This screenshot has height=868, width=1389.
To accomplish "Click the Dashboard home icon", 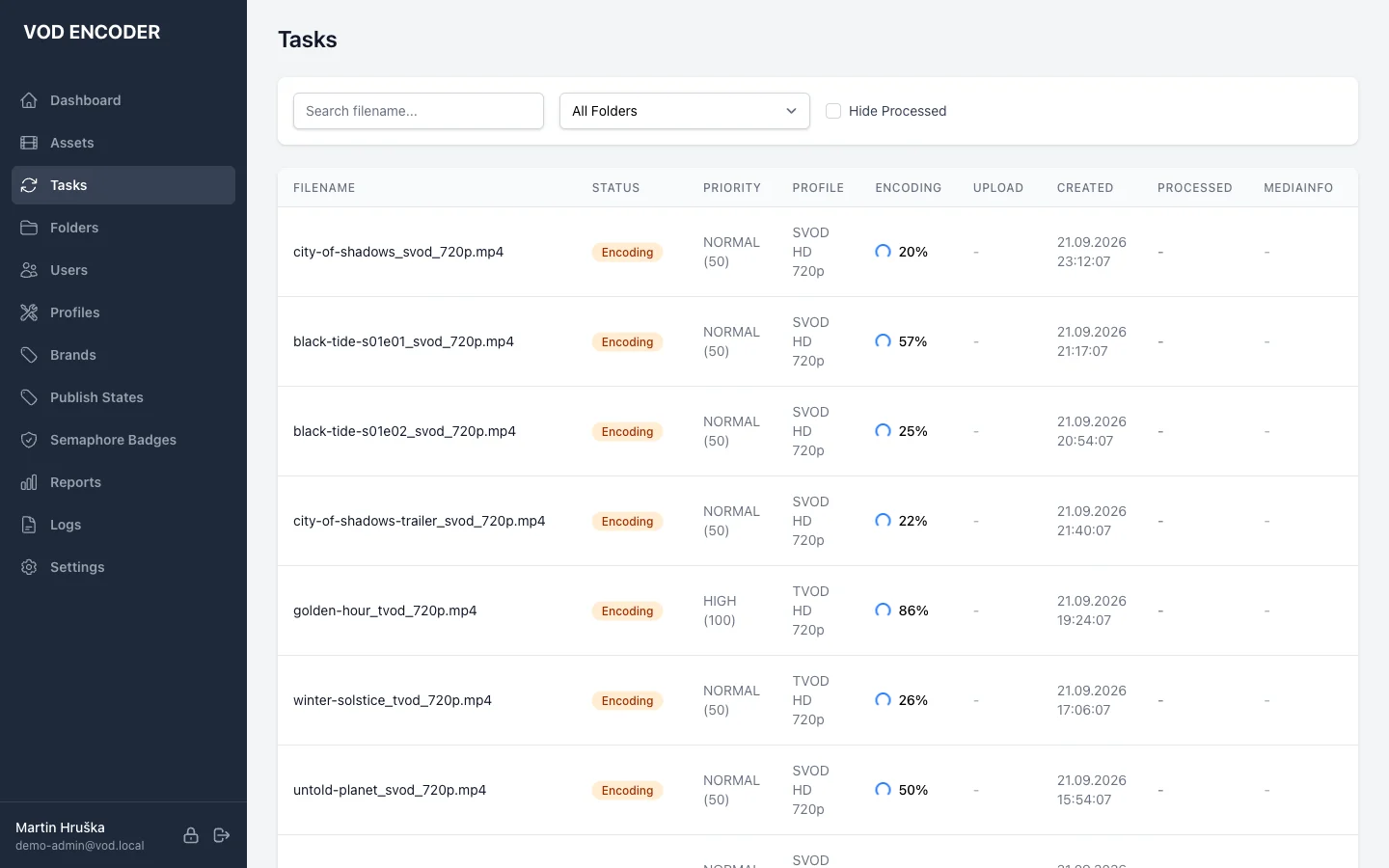I will pos(29,100).
